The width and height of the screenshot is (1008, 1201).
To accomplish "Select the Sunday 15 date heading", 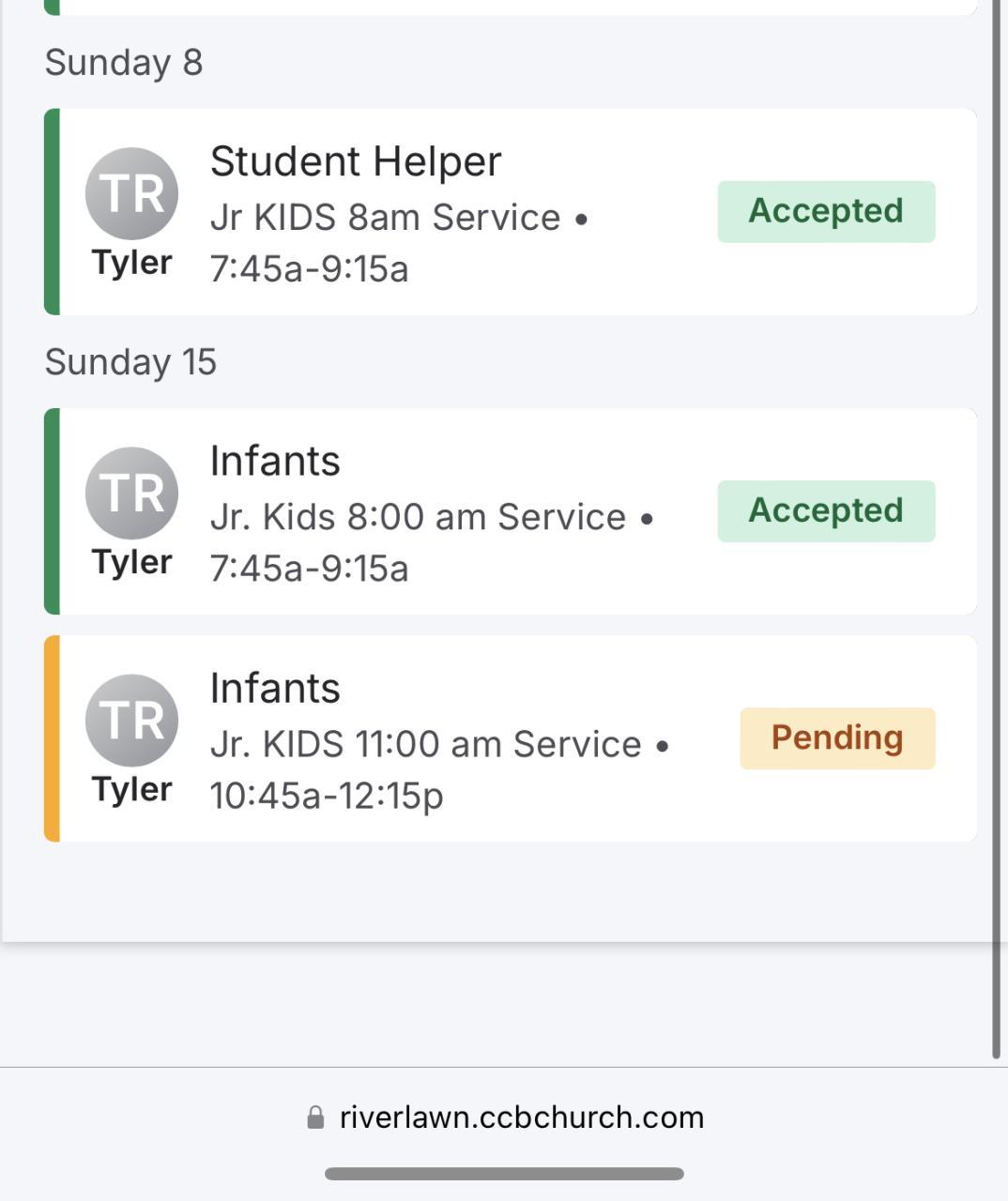I will [x=130, y=362].
